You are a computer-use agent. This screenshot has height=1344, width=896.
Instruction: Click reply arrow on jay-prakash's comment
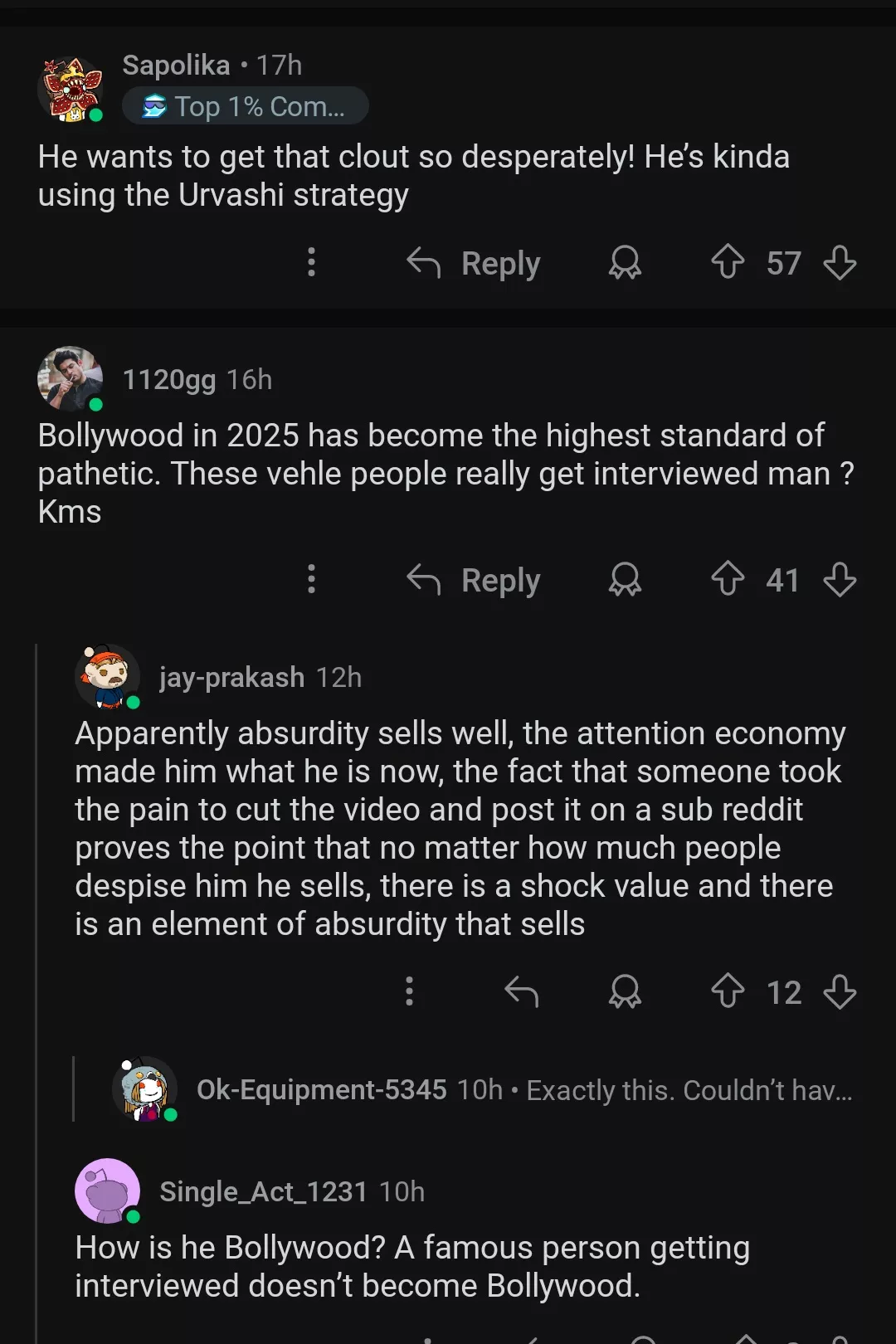point(522,991)
